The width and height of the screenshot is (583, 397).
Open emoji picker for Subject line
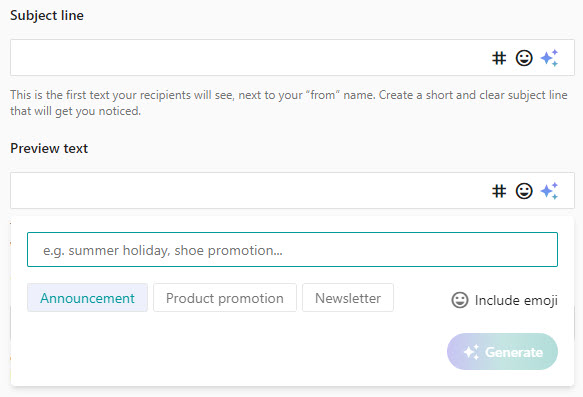(x=524, y=58)
